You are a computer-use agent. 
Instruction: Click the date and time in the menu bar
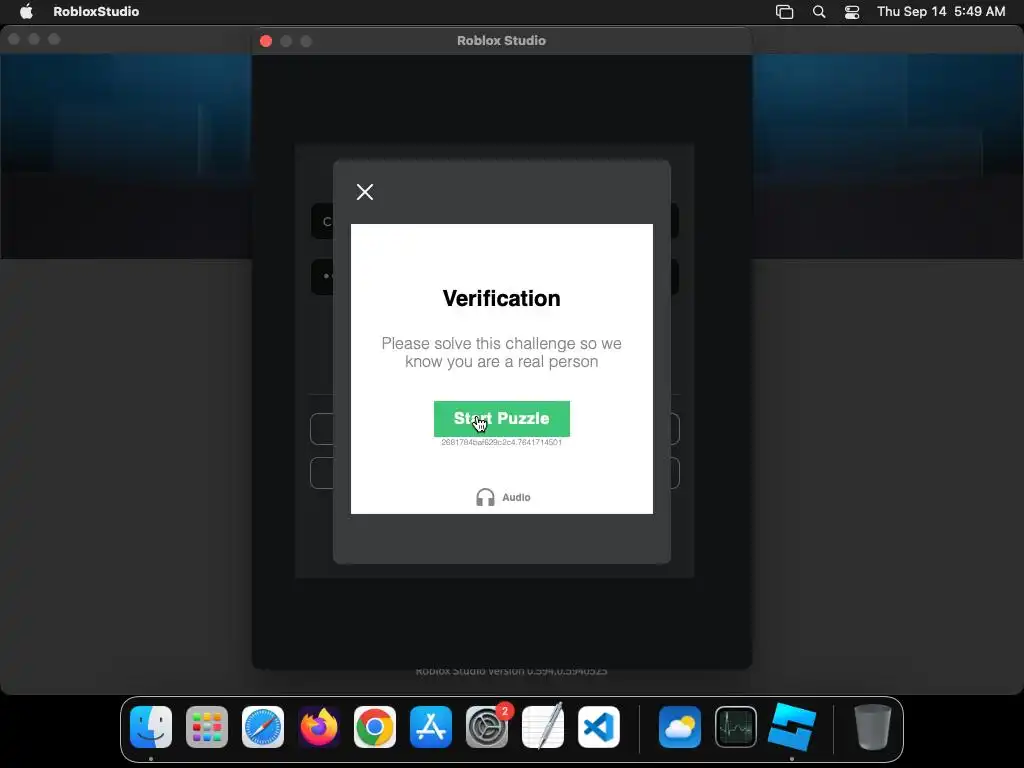[941, 11]
